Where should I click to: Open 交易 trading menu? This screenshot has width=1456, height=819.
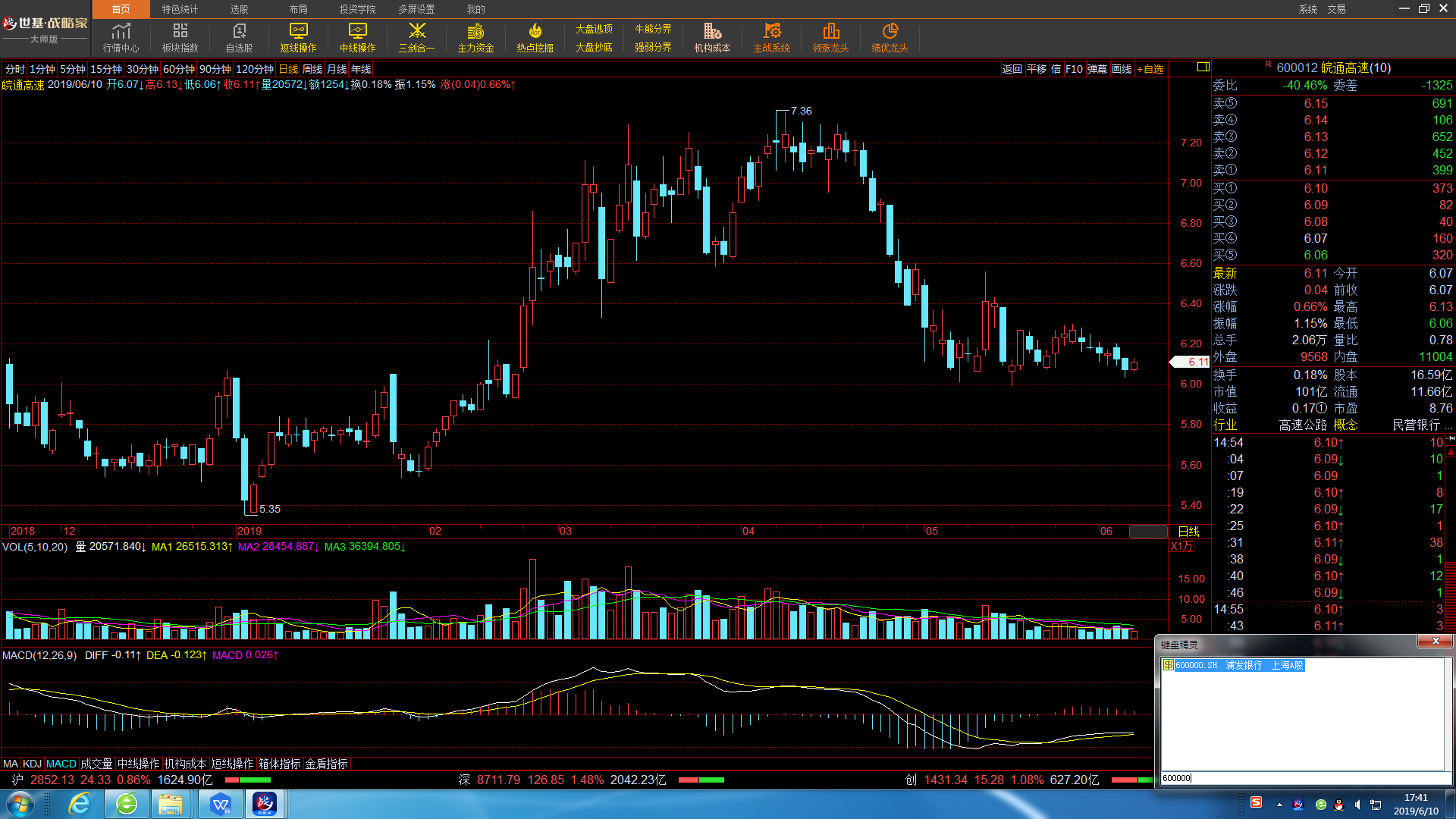pyautogui.click(x=1336, y=9)
